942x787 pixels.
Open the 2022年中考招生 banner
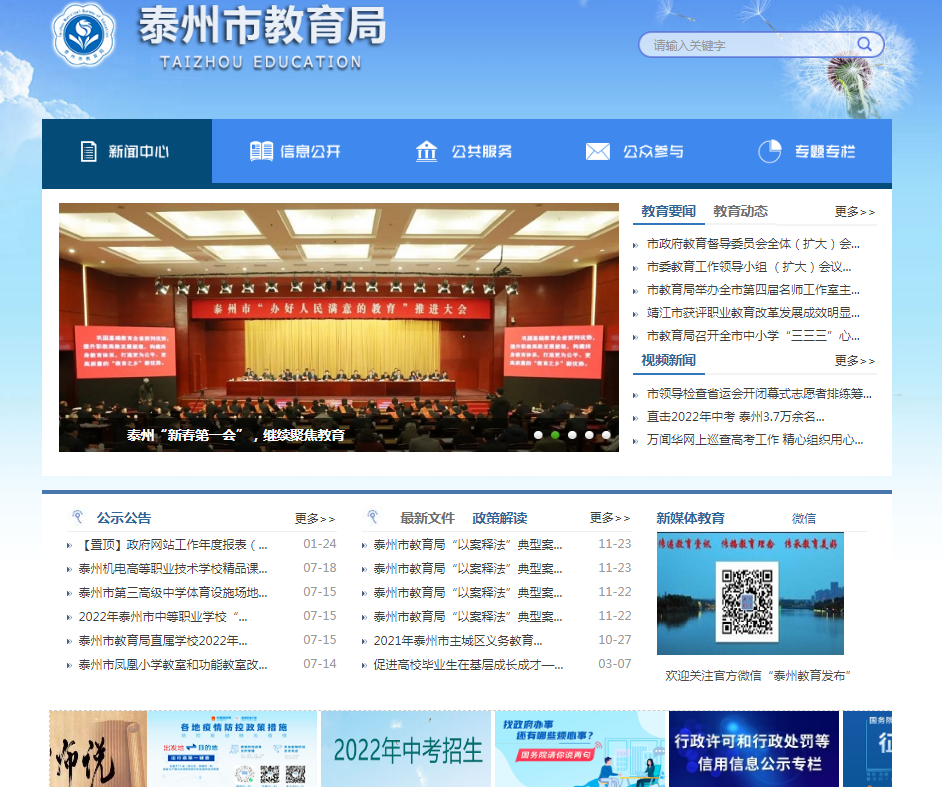click(406, 749)
